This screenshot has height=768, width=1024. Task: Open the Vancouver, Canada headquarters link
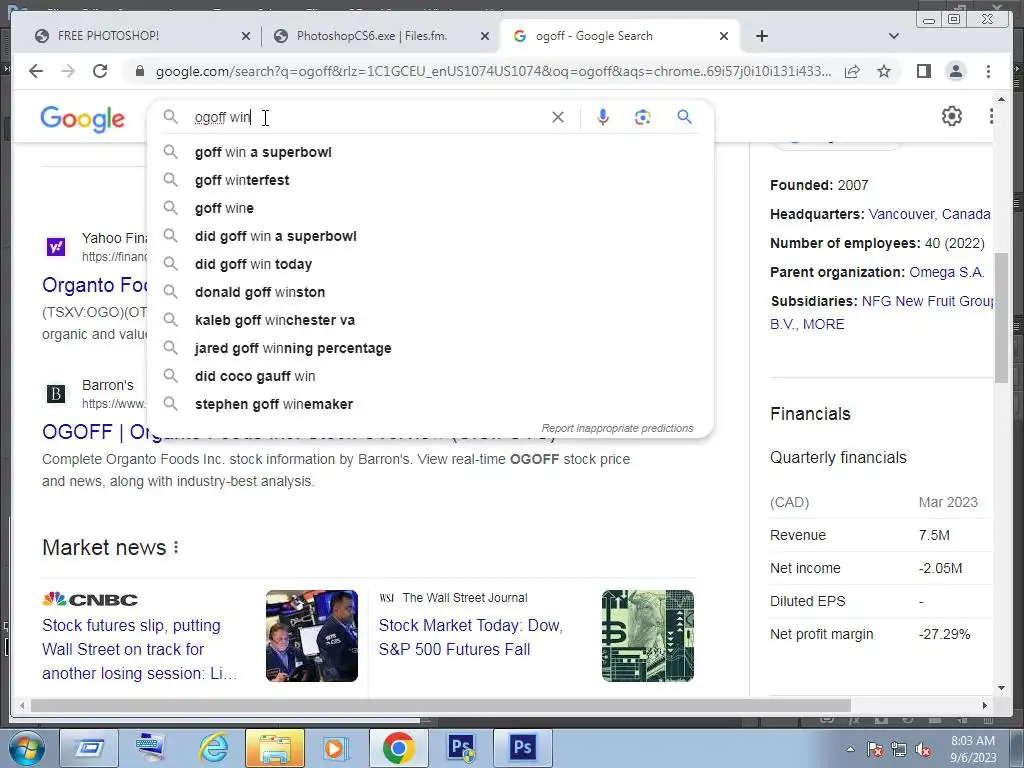pos(929,214)
